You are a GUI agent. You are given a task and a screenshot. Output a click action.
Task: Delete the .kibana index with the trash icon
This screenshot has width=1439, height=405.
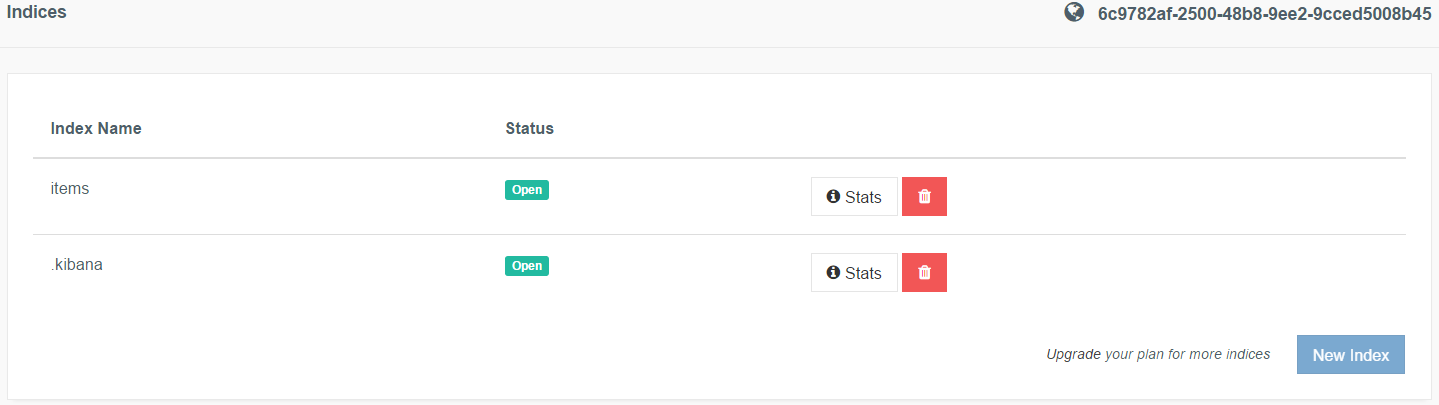pyautogui.click(x=924, y=273)
